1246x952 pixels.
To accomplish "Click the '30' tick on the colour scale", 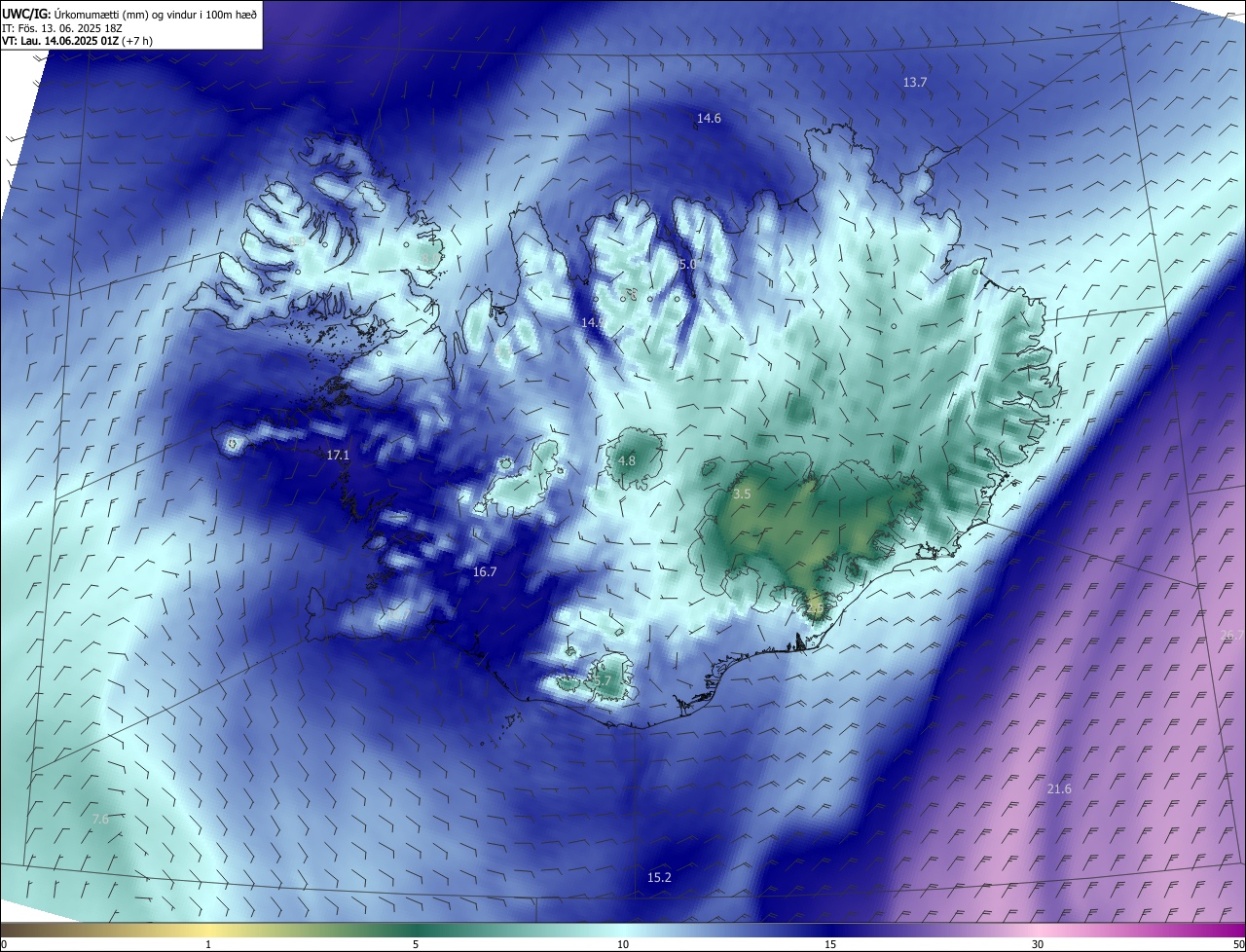I will pyautogui.click(x=1038, y=944).
